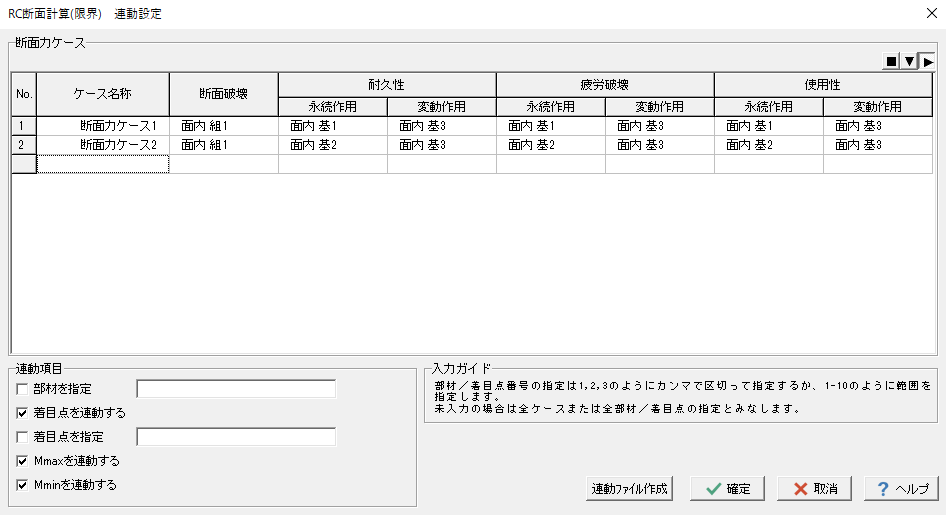
Task: Click the 部材を指定 input field
Action: click(236, 389)
